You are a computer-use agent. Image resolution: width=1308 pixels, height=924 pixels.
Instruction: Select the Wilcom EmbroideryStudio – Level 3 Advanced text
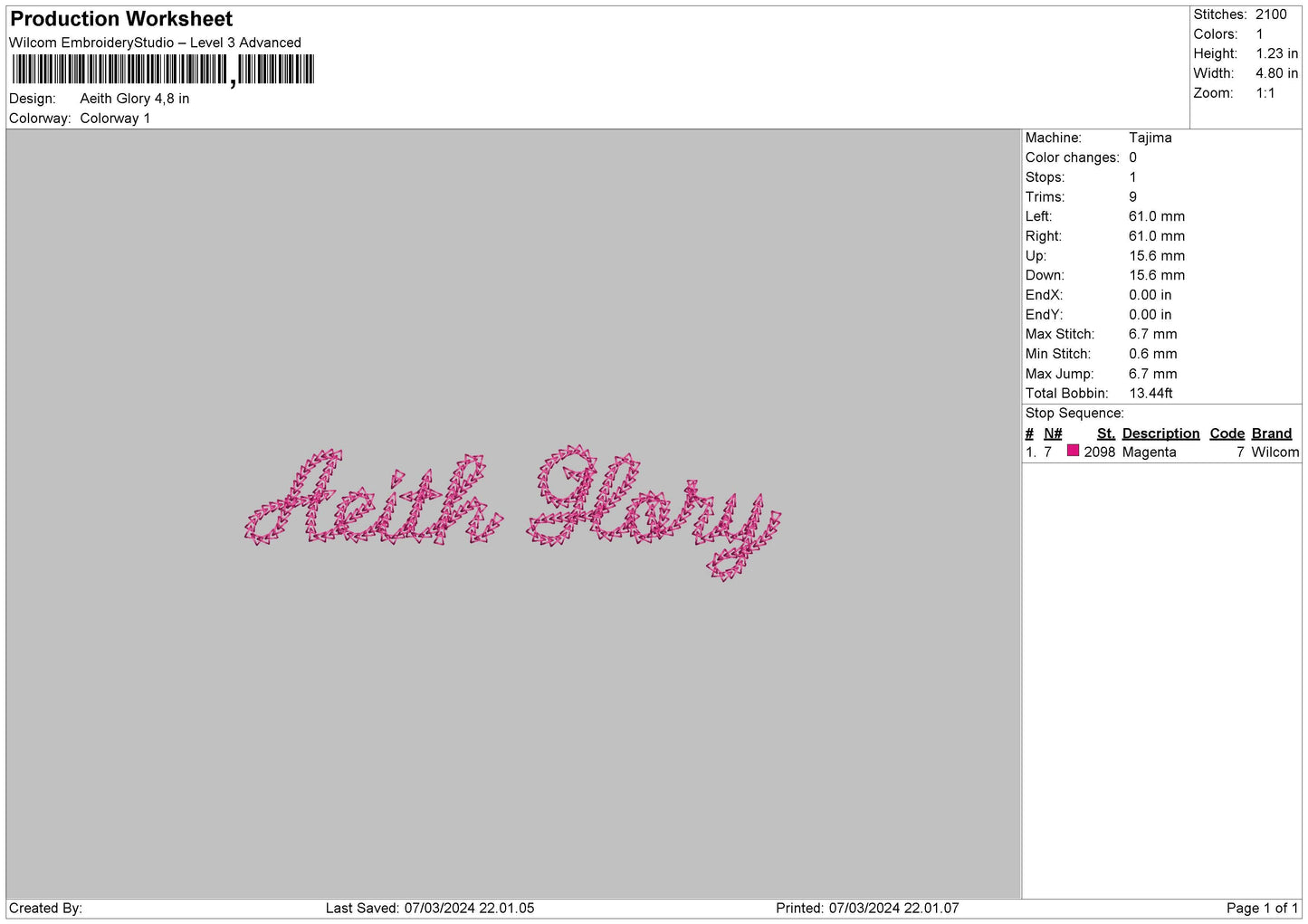click(x=155, y=43)
